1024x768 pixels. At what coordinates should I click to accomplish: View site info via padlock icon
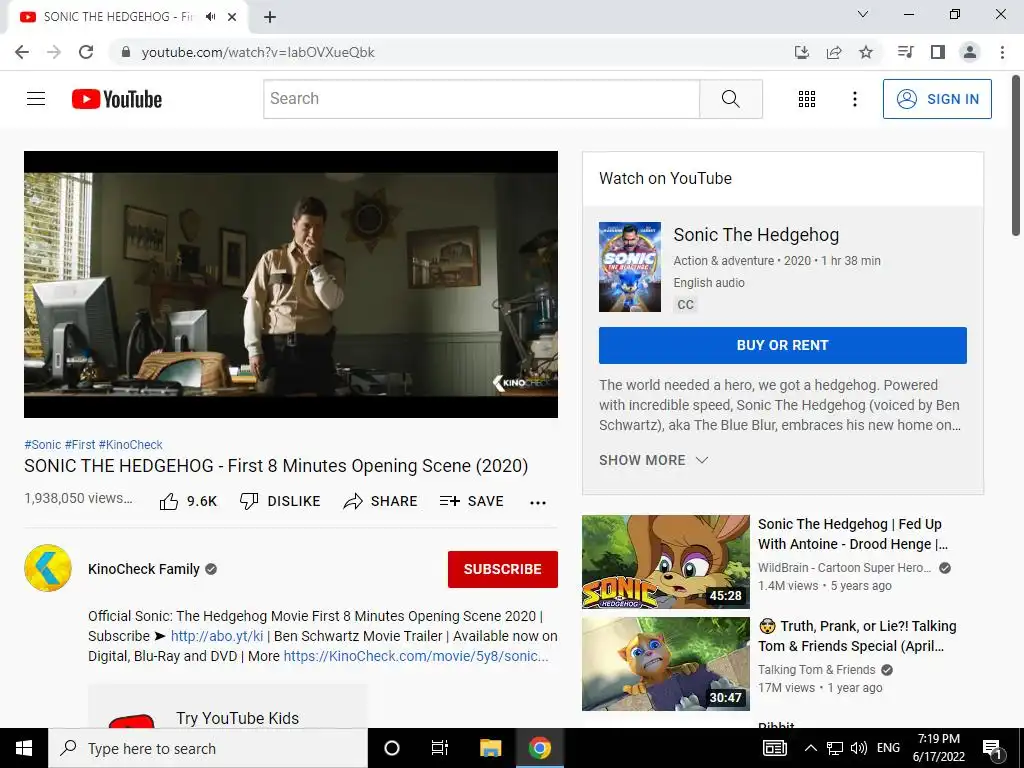126,52
